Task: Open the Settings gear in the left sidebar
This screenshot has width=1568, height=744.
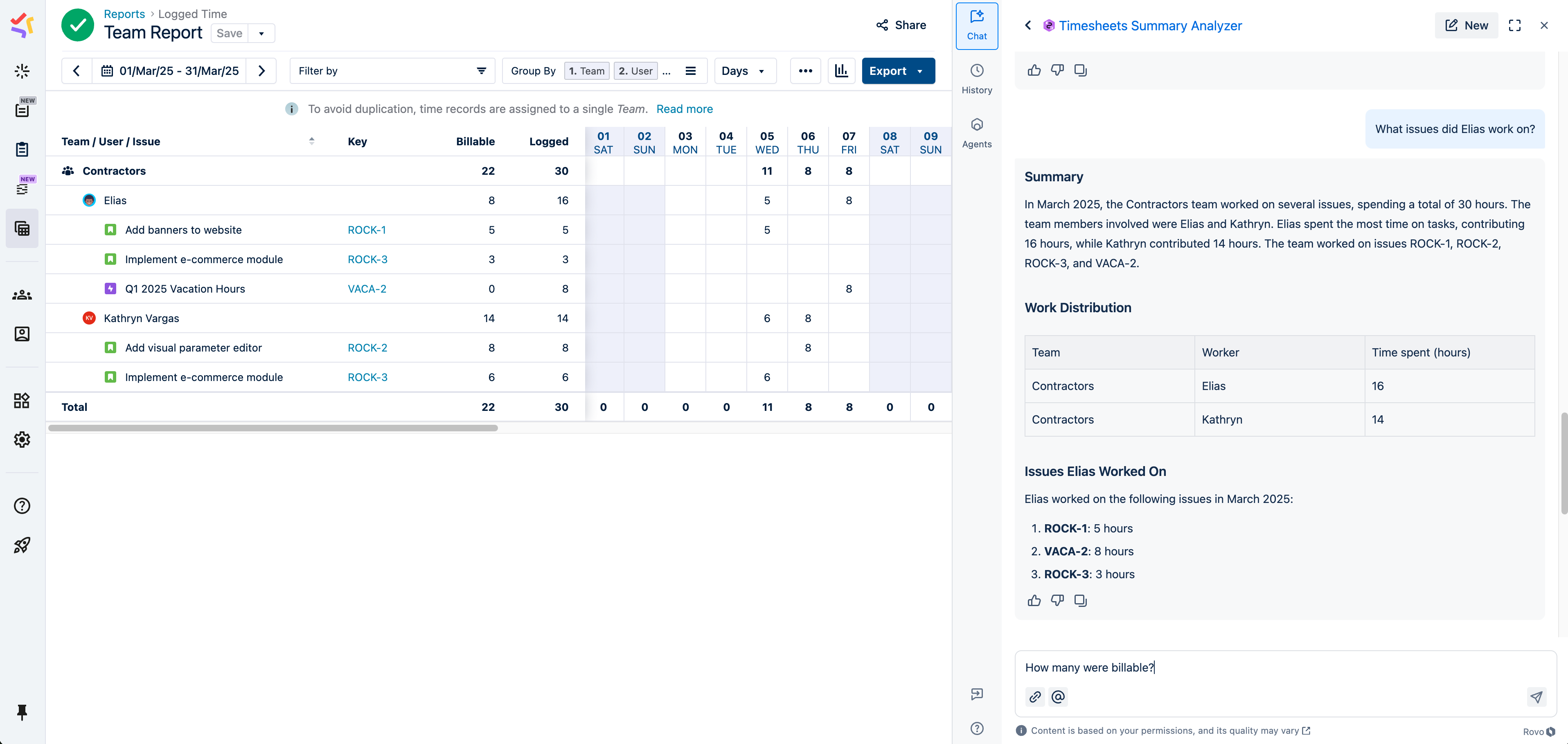Action: click(22, 439)
